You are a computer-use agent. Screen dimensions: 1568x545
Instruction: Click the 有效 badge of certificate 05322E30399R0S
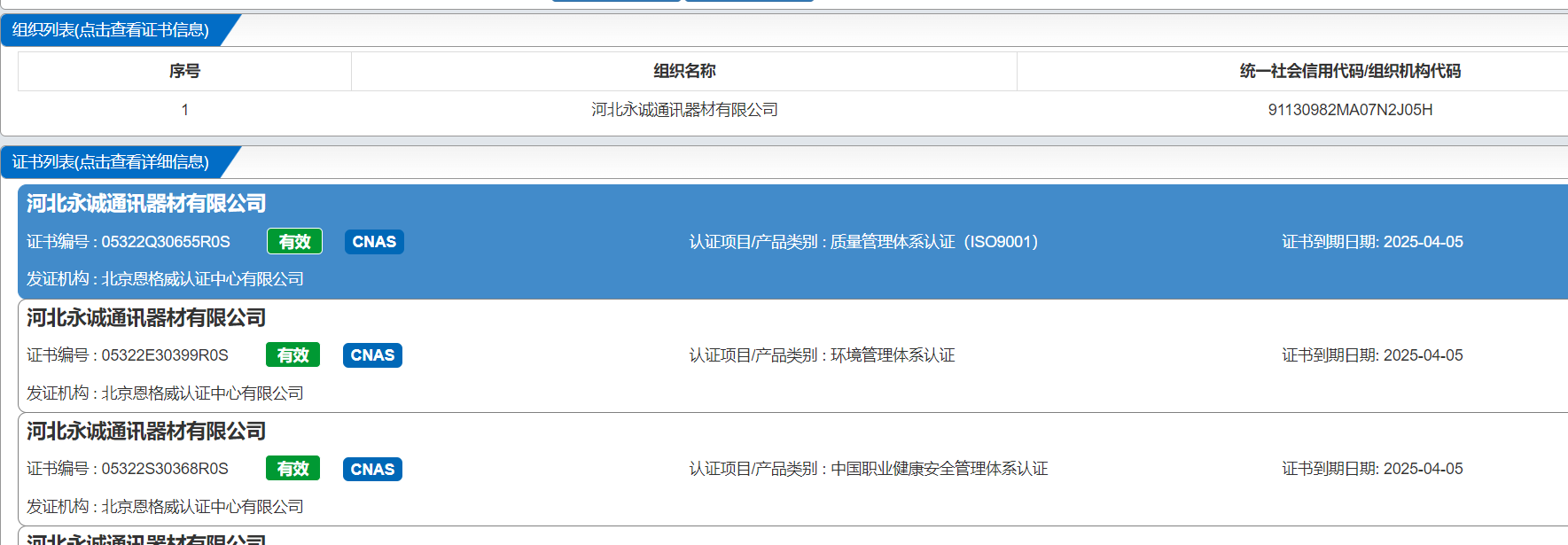pos(293,355)
